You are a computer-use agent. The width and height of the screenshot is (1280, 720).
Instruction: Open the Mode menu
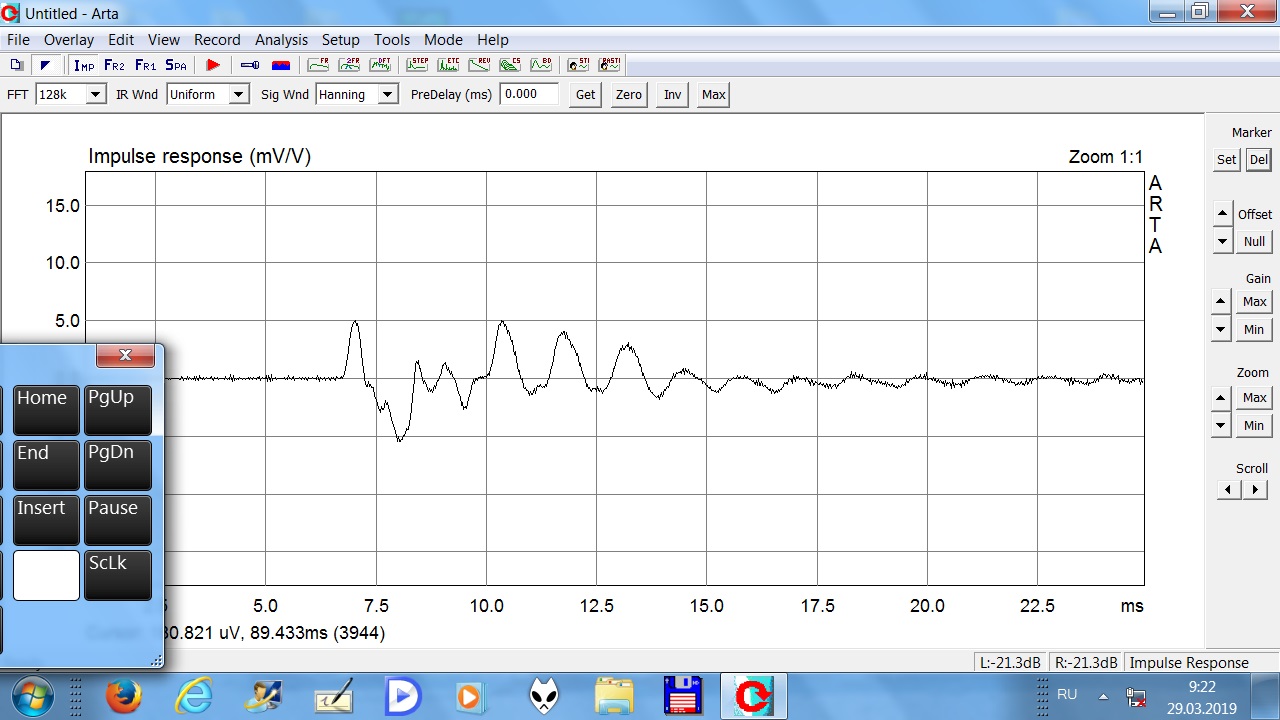point(443,40)
